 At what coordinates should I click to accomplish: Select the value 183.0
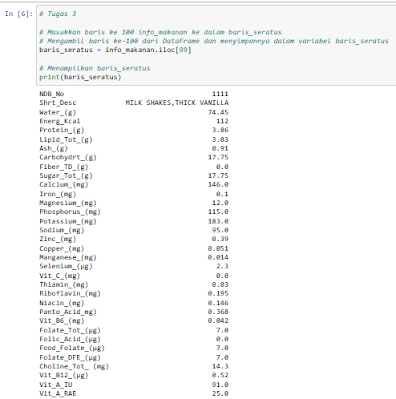pos(218,221)
